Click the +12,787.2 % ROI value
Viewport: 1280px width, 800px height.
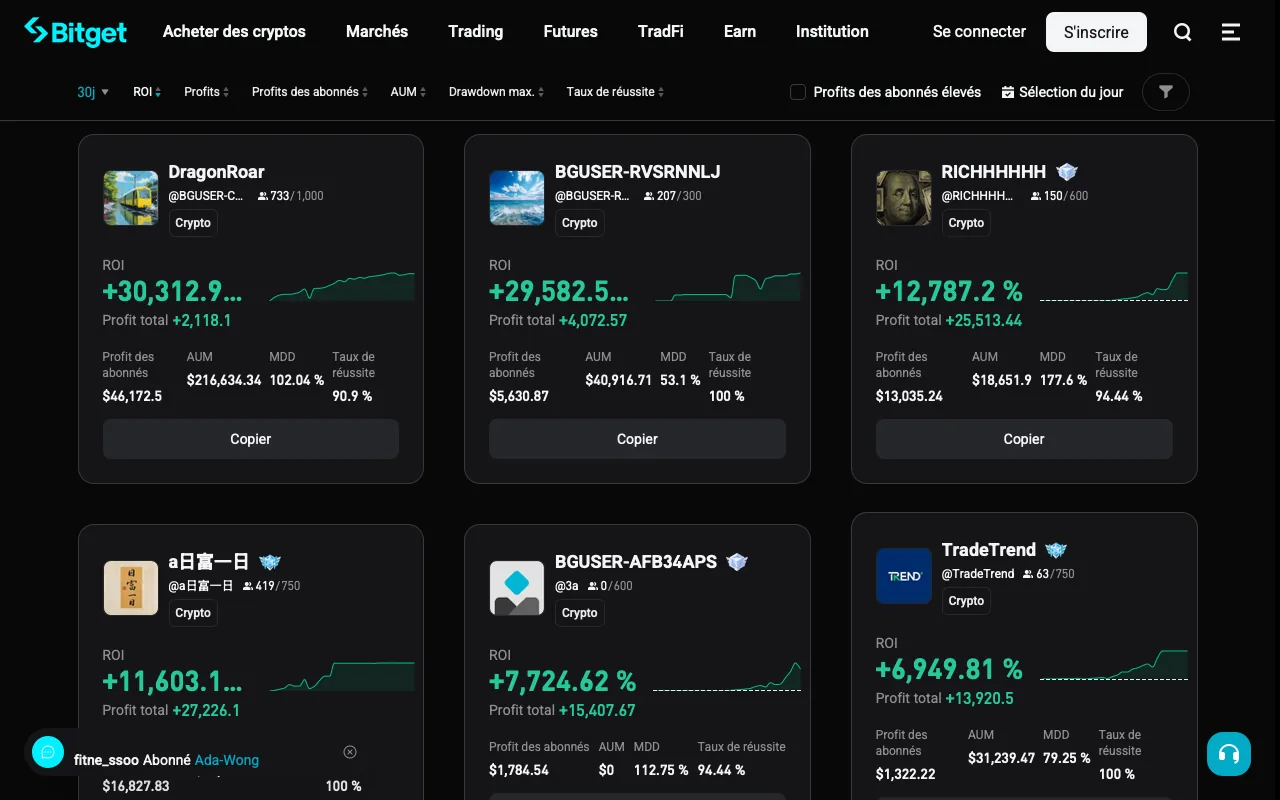tap(949, 291)
